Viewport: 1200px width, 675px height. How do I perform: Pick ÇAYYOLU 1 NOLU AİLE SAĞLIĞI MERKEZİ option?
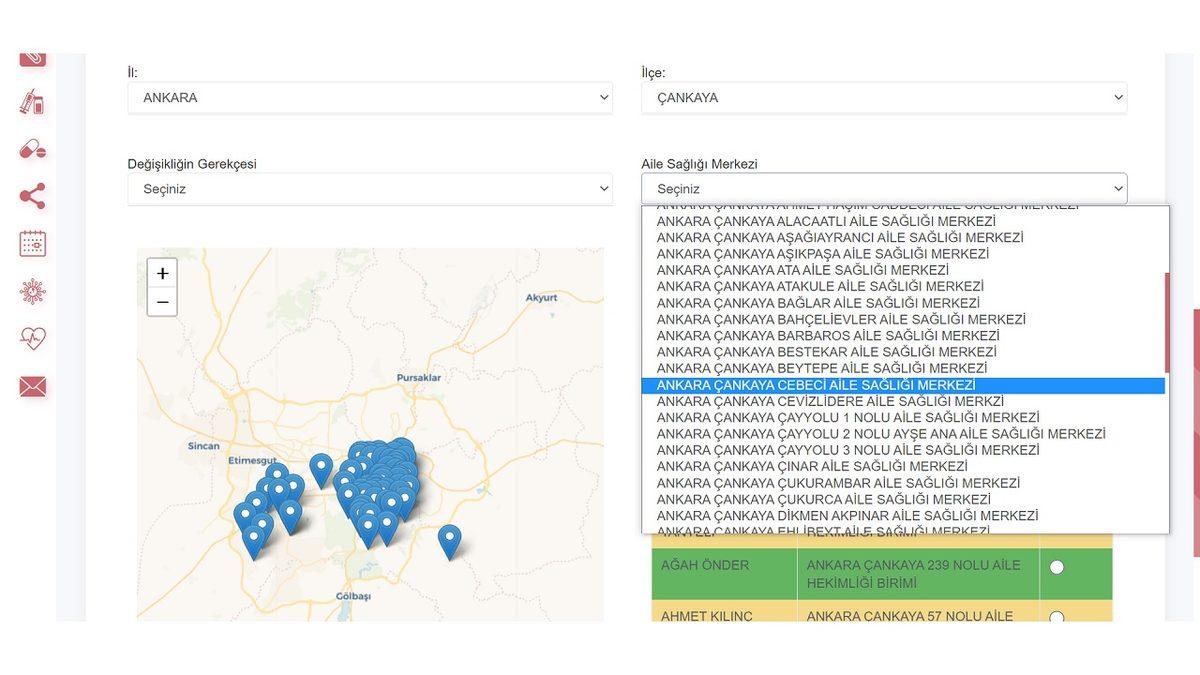coord(848,417)
